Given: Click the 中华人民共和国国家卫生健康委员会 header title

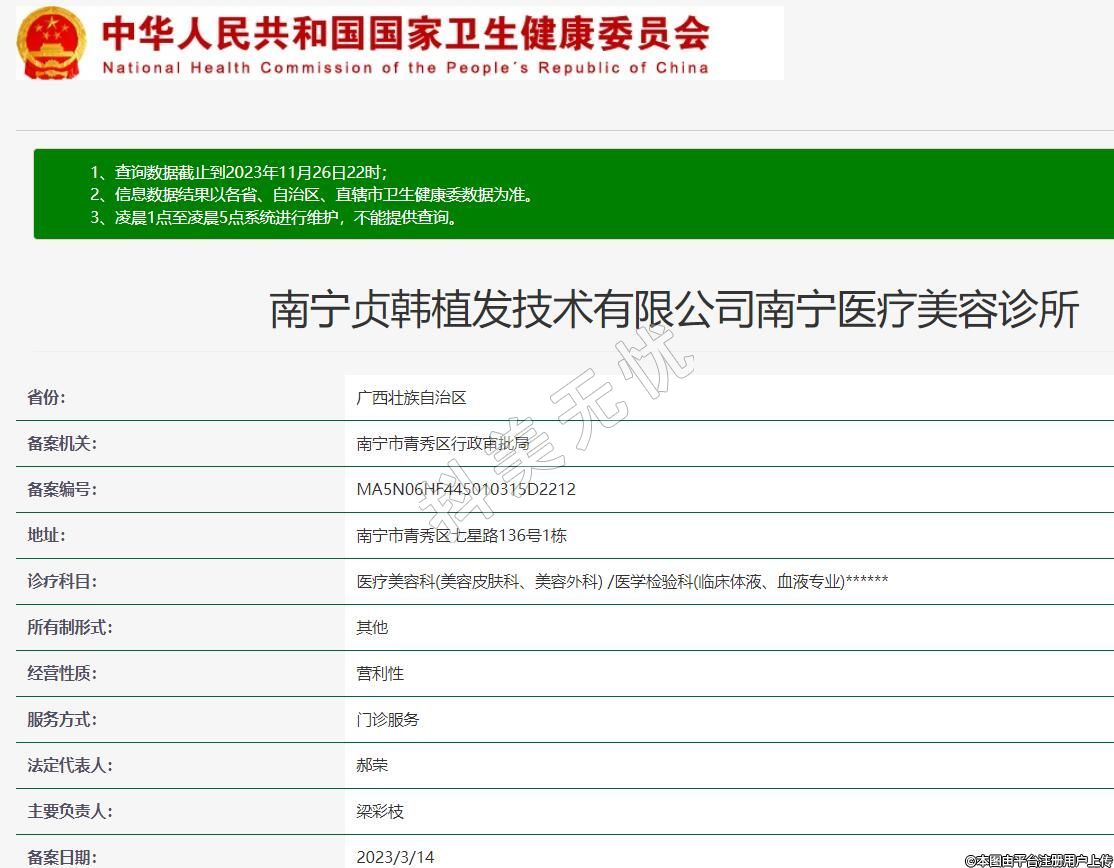Looking at the screenshot, I should coord(405,33).
